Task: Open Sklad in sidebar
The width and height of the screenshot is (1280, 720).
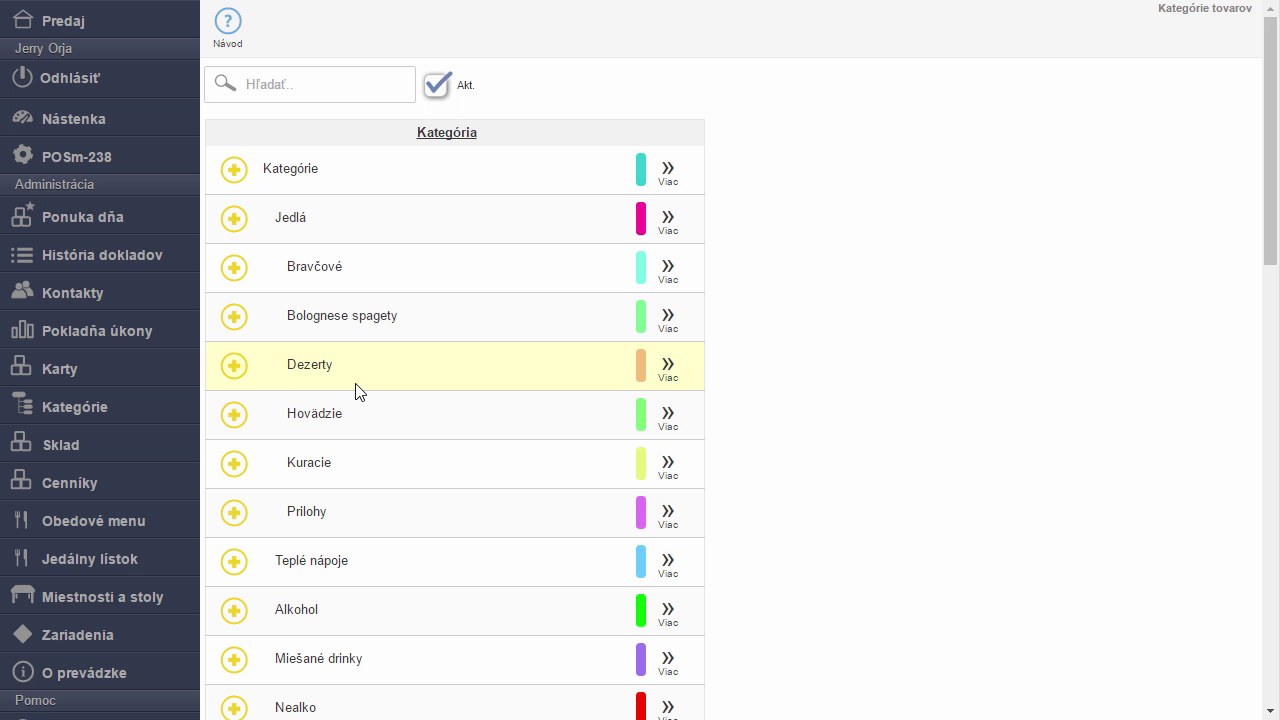Action: tap(100, 444)
